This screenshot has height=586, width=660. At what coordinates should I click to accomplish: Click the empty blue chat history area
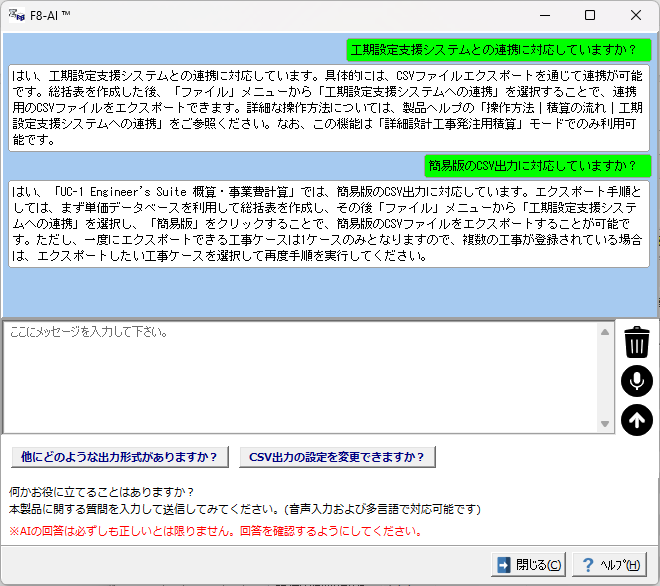[x=329, y=290]
